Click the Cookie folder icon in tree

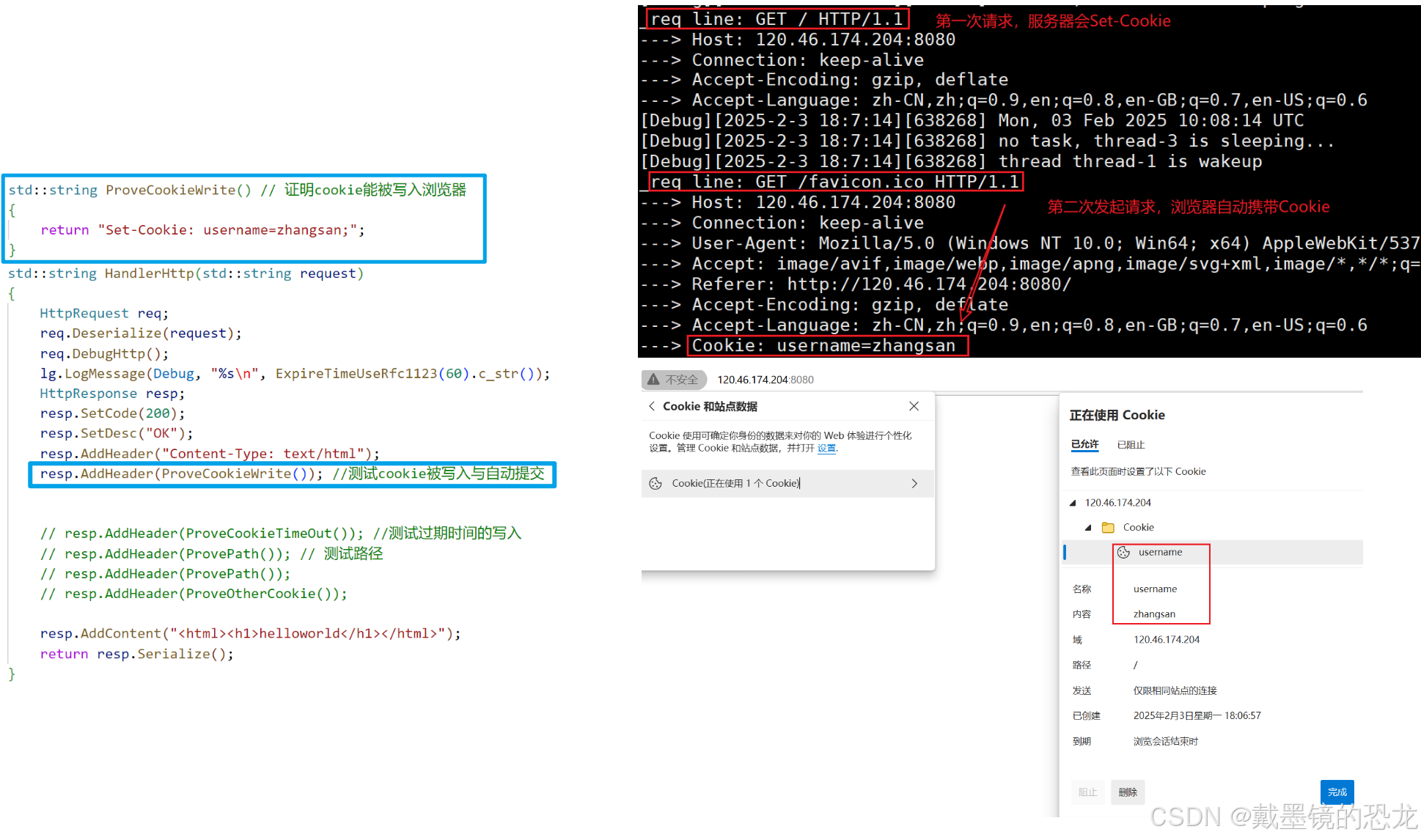click(x=1108, y=528)
